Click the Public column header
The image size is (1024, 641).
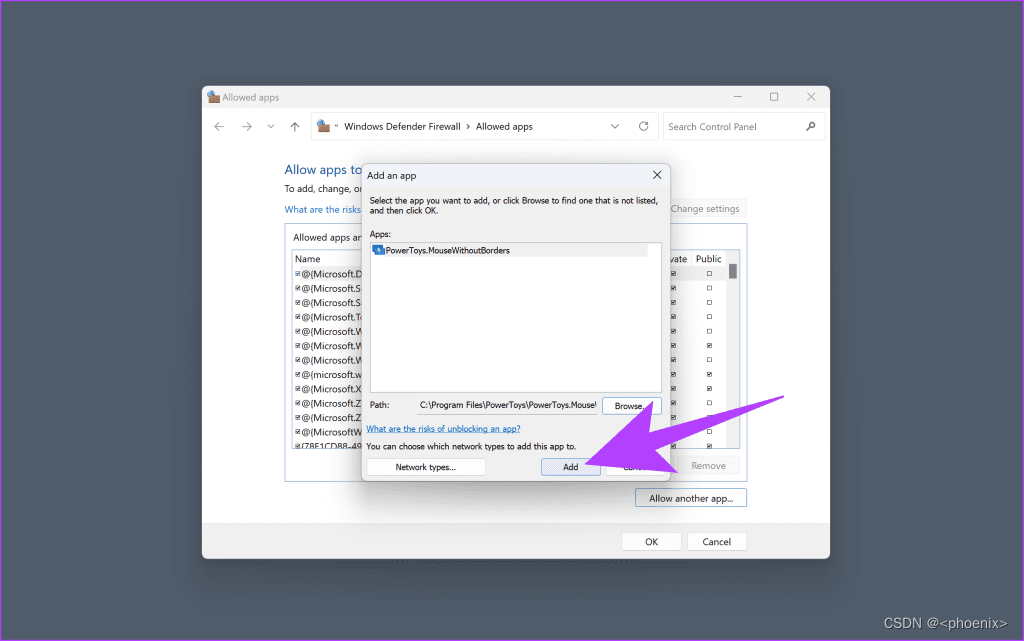(x=709, y=258)
